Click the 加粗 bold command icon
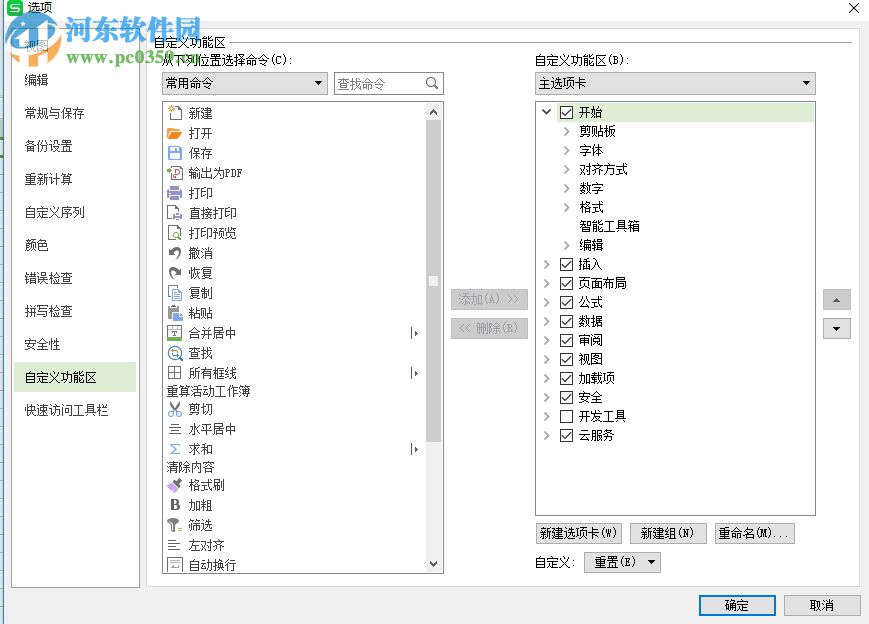The height and width of the screenshot is (624, 869). 175,506
